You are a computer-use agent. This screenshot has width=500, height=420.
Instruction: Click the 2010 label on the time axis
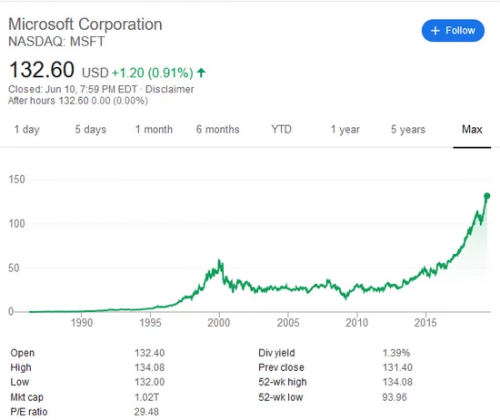tap(357, 322)
